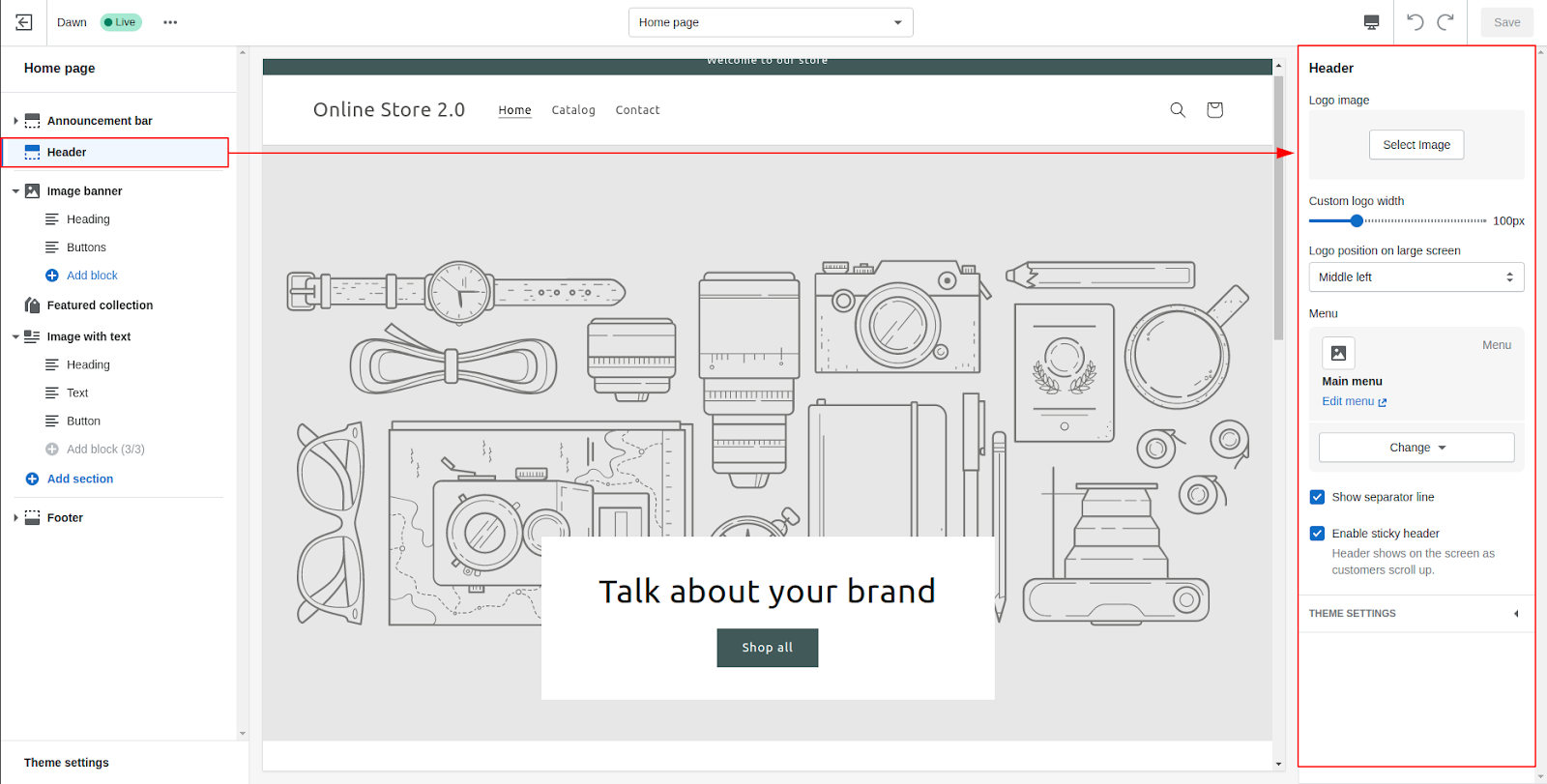Screen dimensions: 1547x784
Task: Click Home in store navigation
Action: click(514, 110)
